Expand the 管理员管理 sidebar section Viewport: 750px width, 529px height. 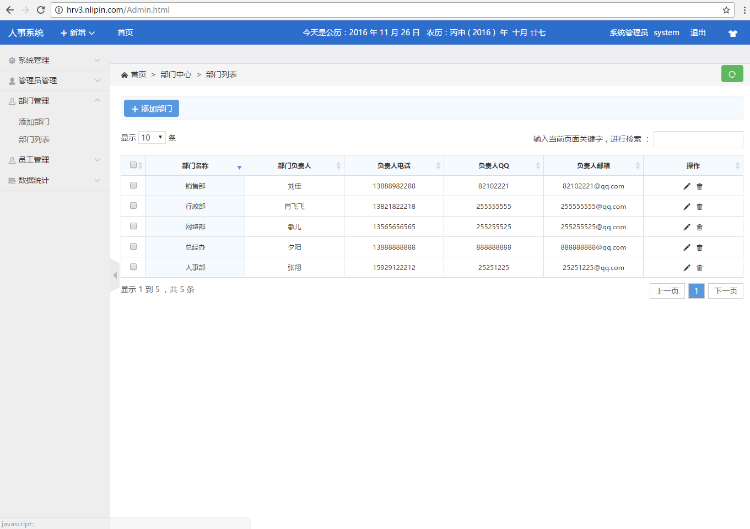click(x=55, y=80)
